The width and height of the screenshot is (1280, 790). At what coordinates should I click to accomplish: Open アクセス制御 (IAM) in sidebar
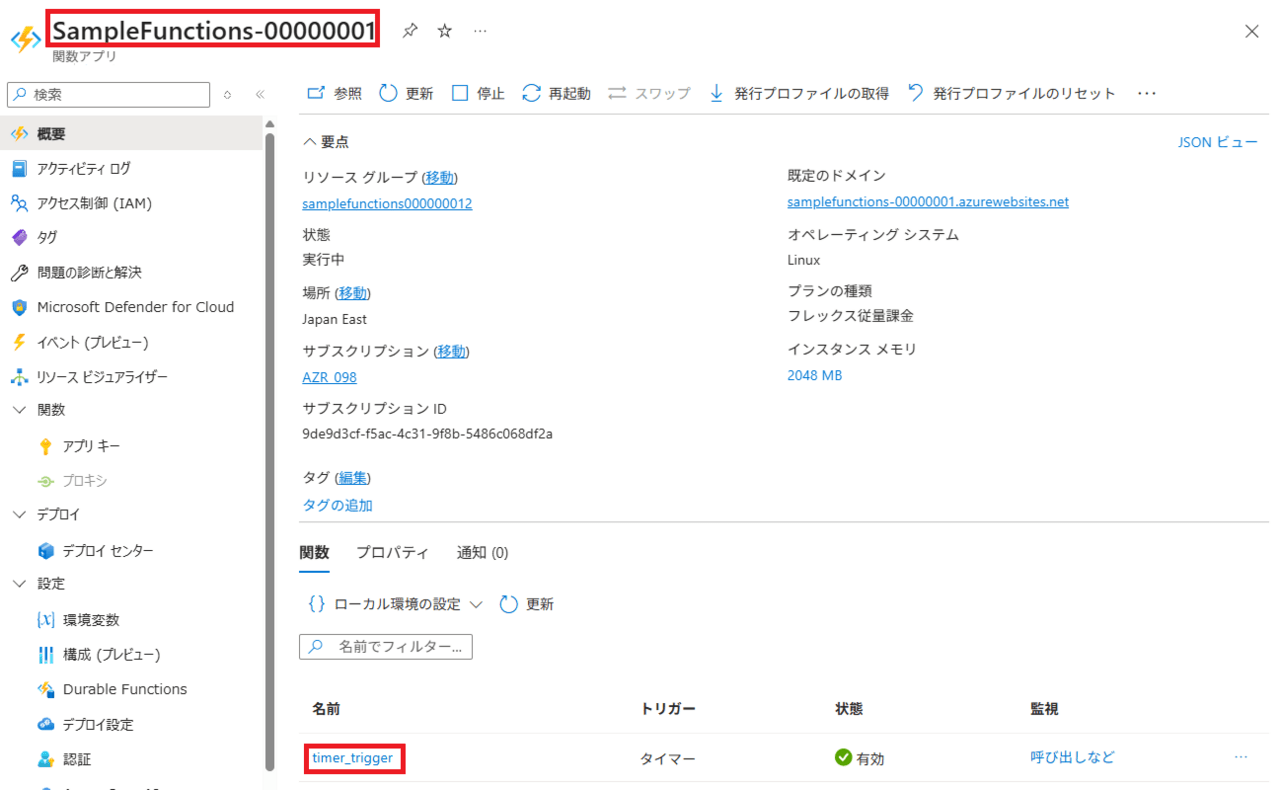(94, 203)
